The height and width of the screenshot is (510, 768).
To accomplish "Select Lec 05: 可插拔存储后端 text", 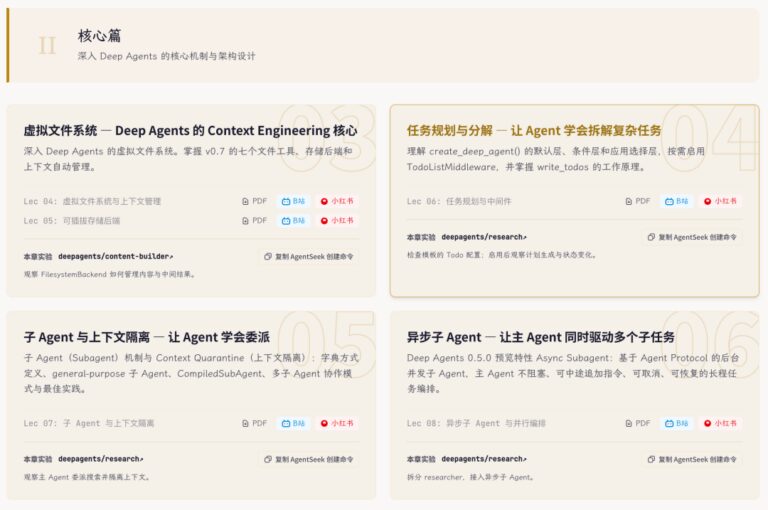I will tap(72, 221).
